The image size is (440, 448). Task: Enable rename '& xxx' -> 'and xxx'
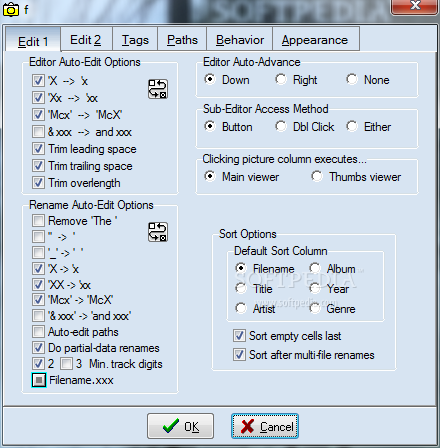[x=38, y=316]
